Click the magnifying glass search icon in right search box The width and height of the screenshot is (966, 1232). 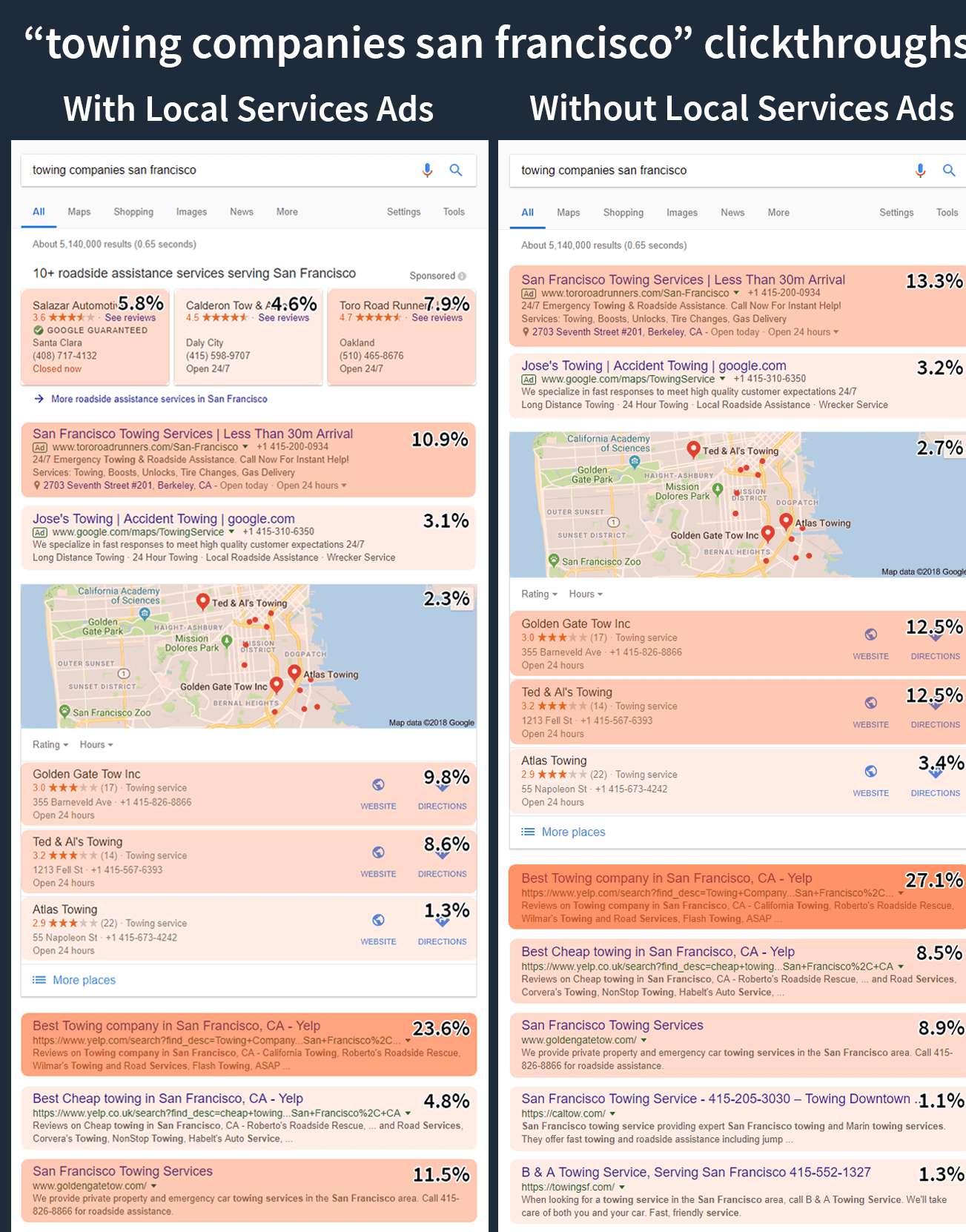tap(948, 170)
